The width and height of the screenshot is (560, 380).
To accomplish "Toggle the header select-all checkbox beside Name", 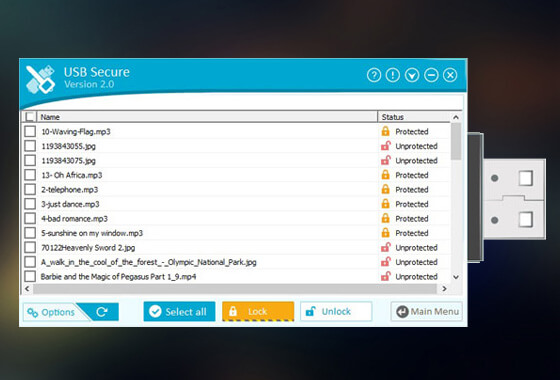I will click(x=30, y=117).
